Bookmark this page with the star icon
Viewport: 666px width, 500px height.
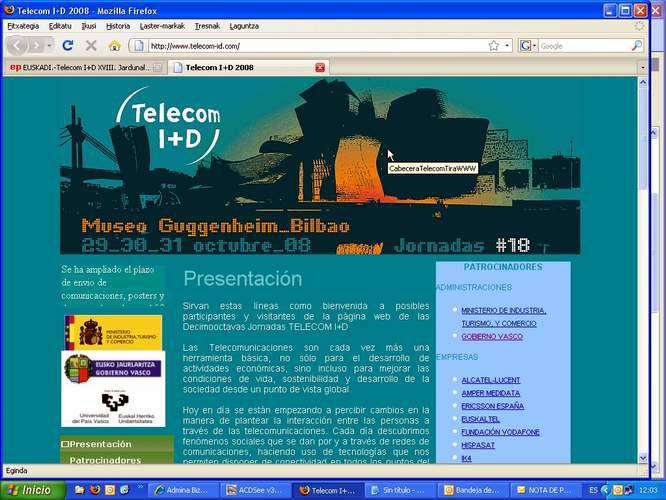click(x=494, y=45)
